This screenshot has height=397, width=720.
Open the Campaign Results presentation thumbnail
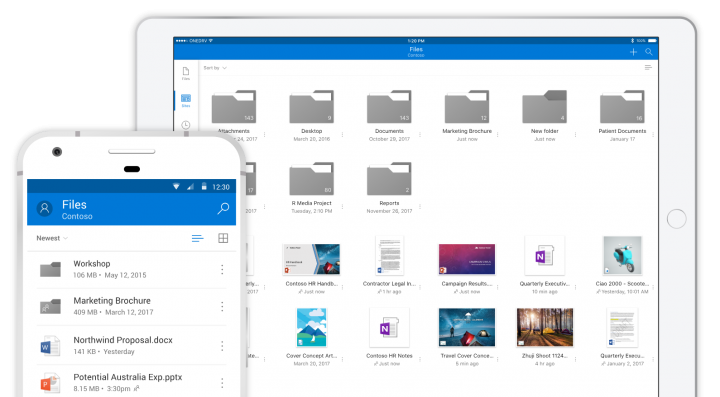coord(467,259)
